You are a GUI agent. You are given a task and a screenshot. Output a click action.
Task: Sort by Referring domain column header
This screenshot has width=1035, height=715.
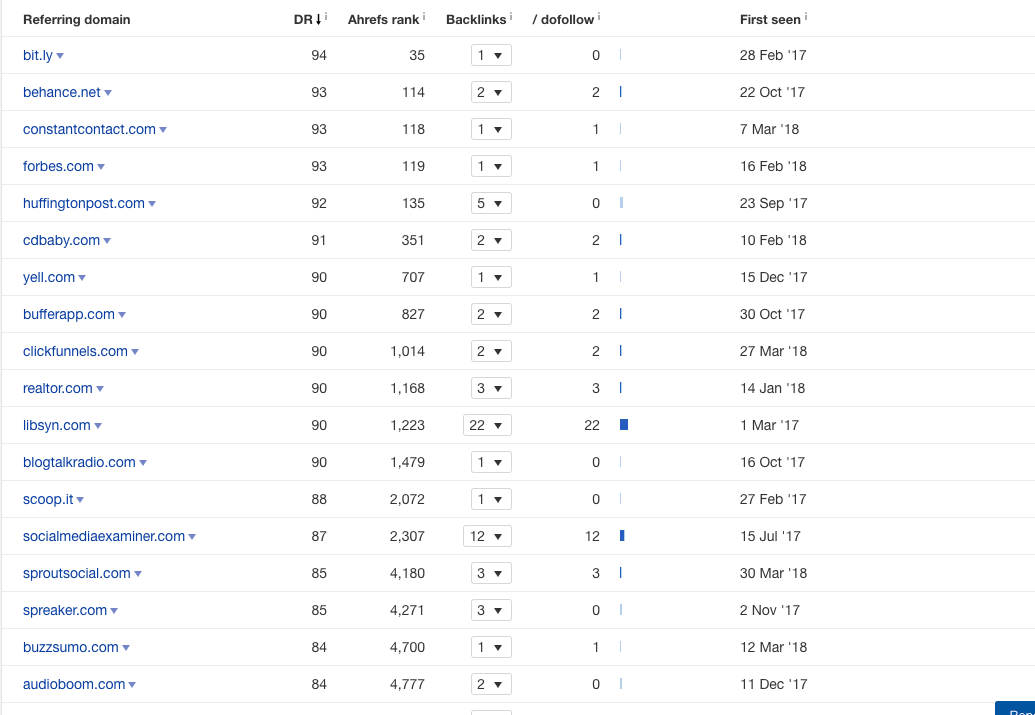point(76,20)
